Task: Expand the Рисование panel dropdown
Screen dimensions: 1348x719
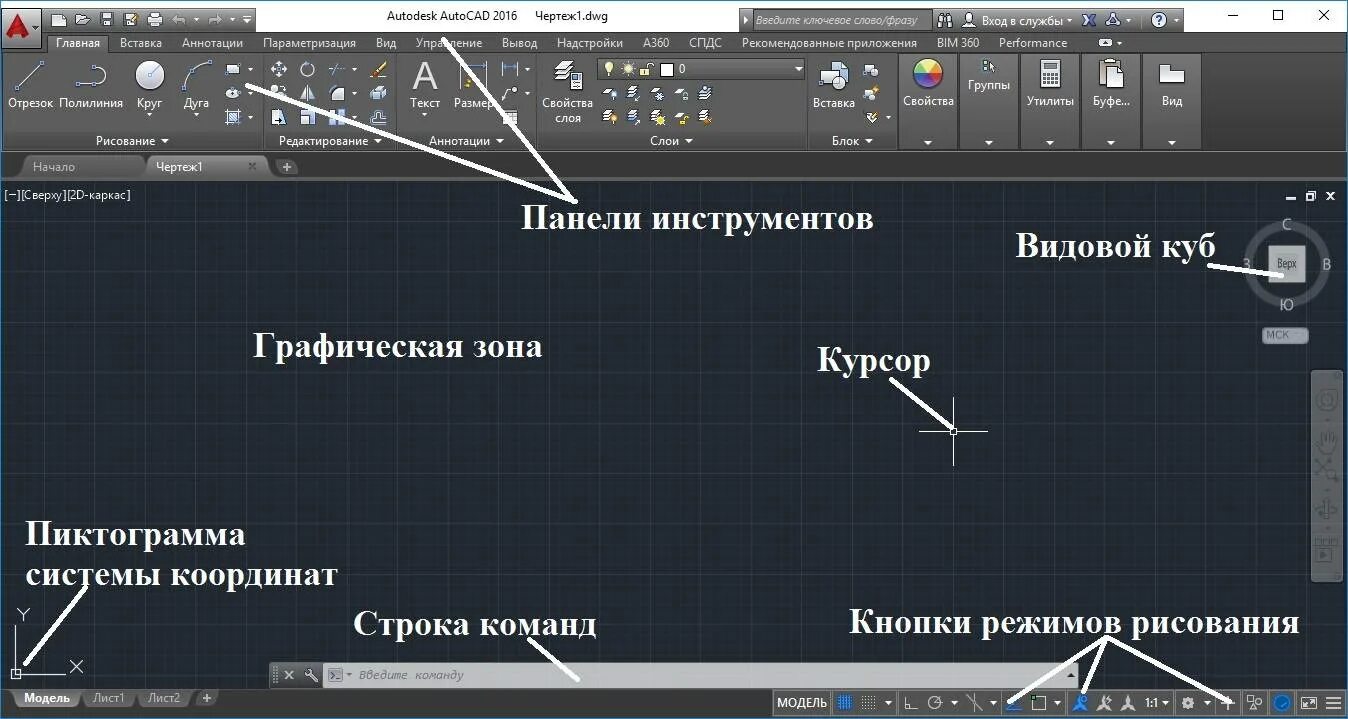Action: (x=132, y=141)
